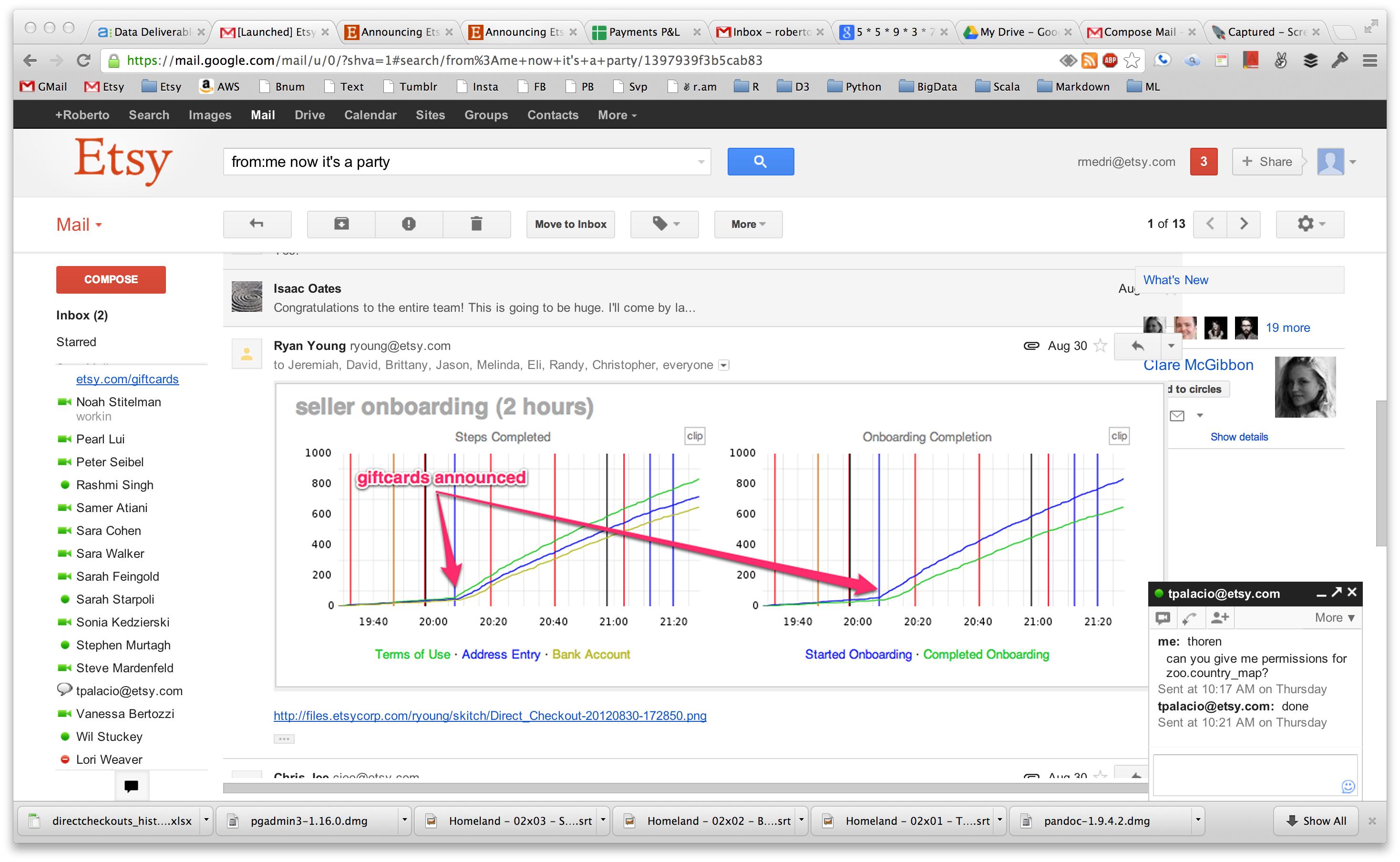
Task: Open the What's New link
Action: tap(1175, 280)
